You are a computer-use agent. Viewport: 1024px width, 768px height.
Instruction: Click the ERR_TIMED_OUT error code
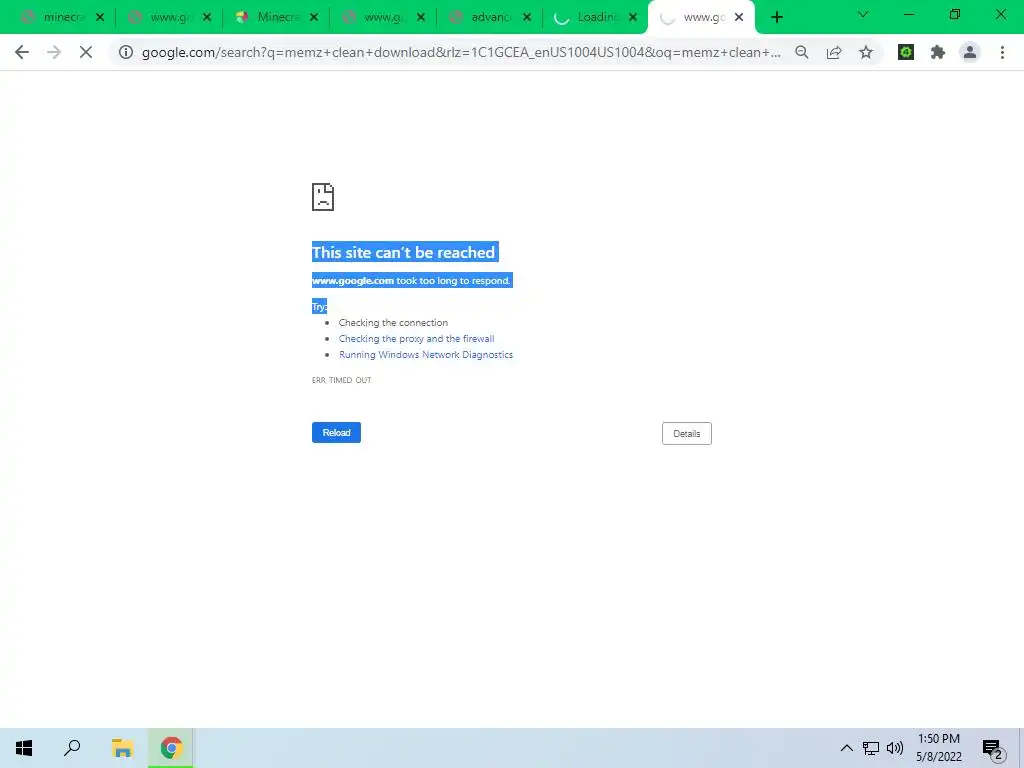[x=342, y=380]
